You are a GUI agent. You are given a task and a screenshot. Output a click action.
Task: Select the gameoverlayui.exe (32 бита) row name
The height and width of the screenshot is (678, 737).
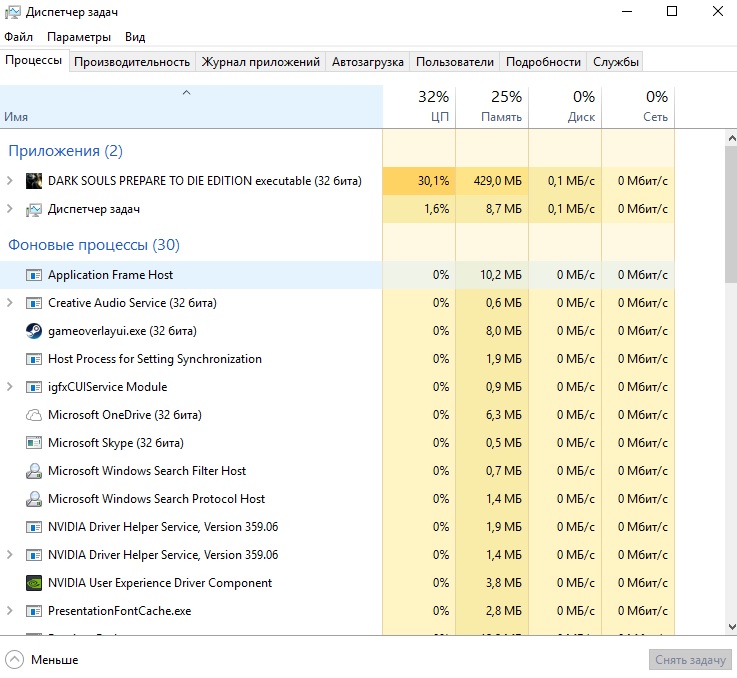click(122, 331)
